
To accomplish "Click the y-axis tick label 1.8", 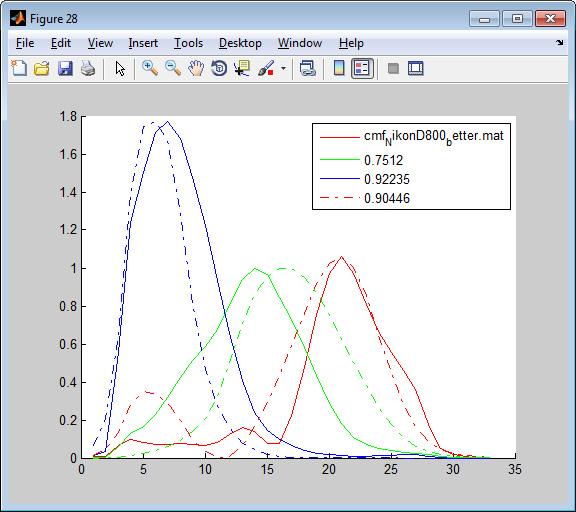I will tap(68, 117).
